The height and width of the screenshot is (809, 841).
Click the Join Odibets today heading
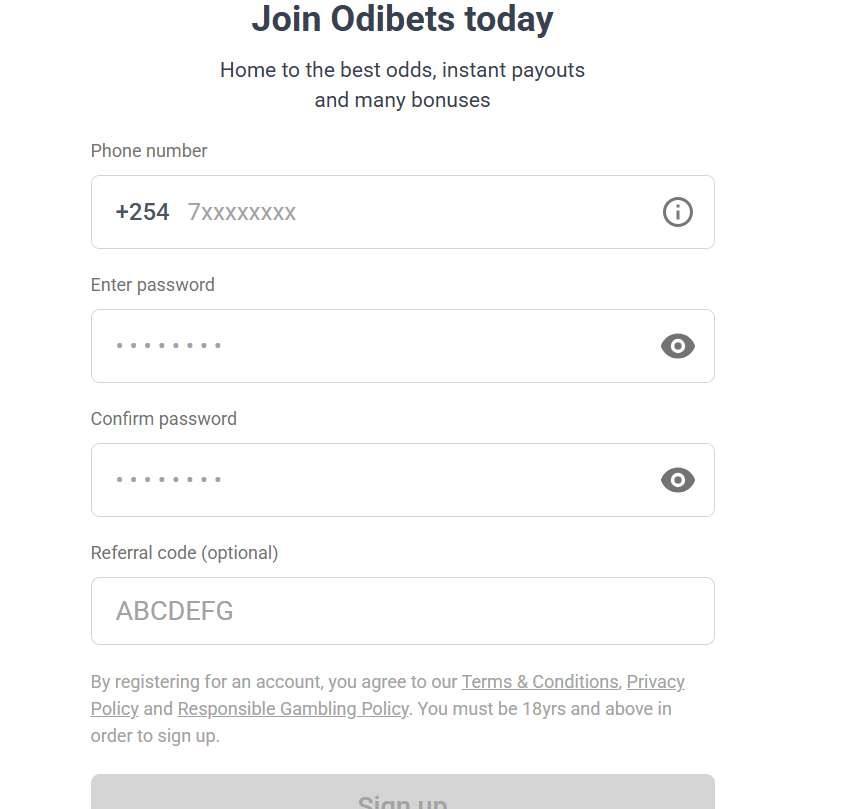(x=402, y=19)
